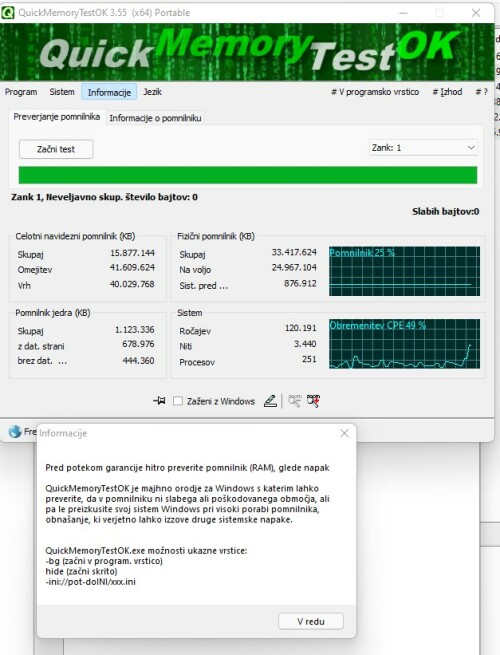Open the Program menu
Screen dimensions: 500x655
coord(21,92)
